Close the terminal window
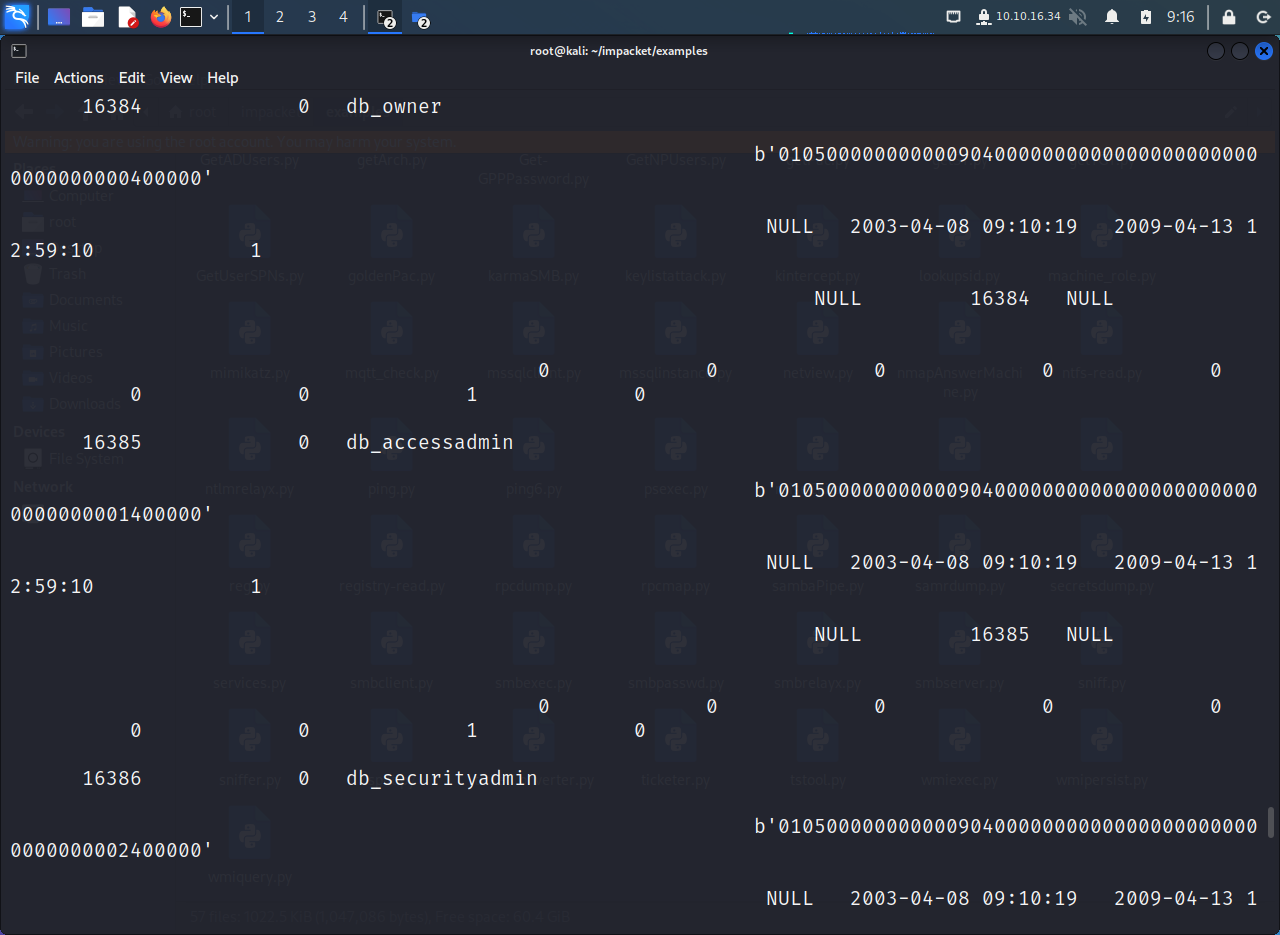The height and width of the screenshot is (935, 1280). point(1264,51)
